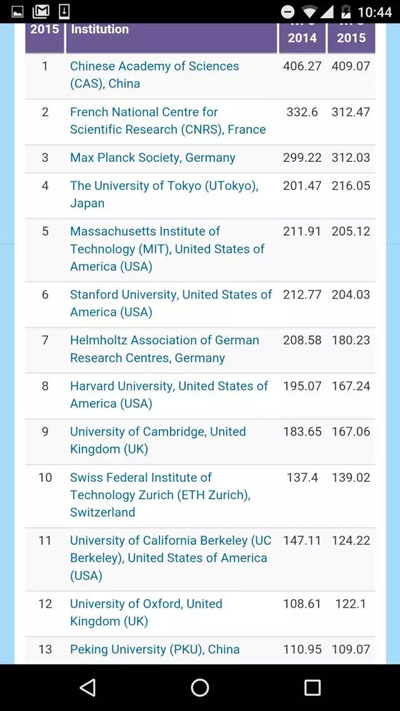Tap the download notification icon in status bar
This screenshot has width=400, height=711.
pos(64,11)
